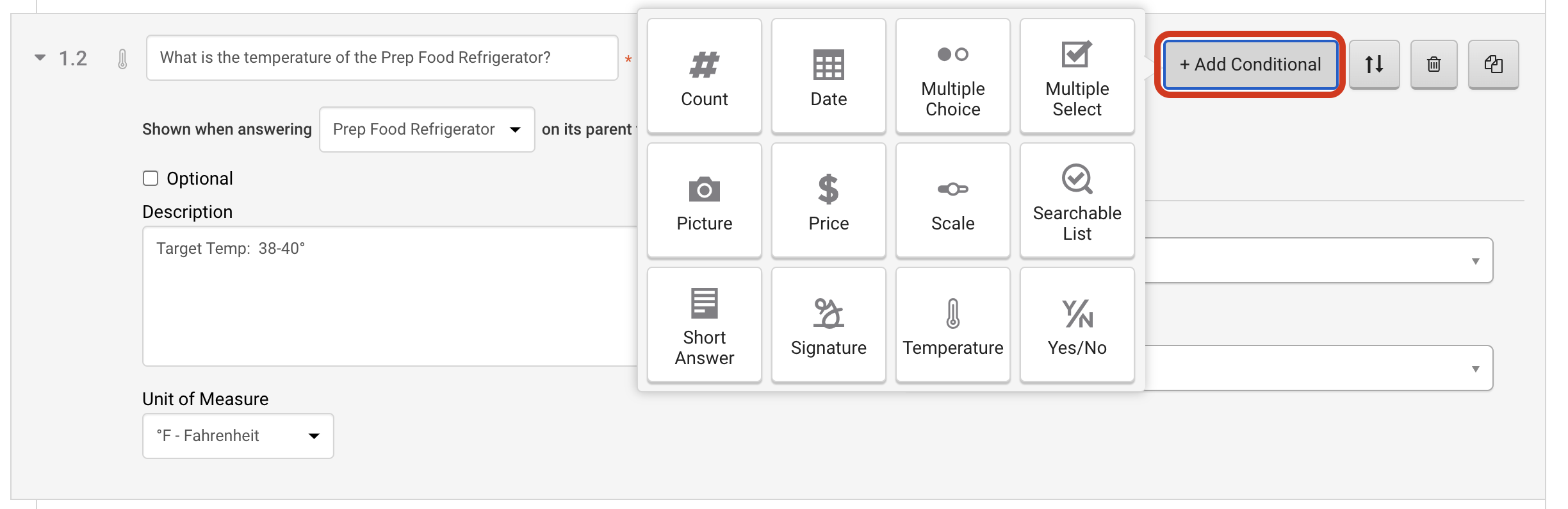
Task: Choose Multiple Select from the type menu
Action: click(1077, 76)
